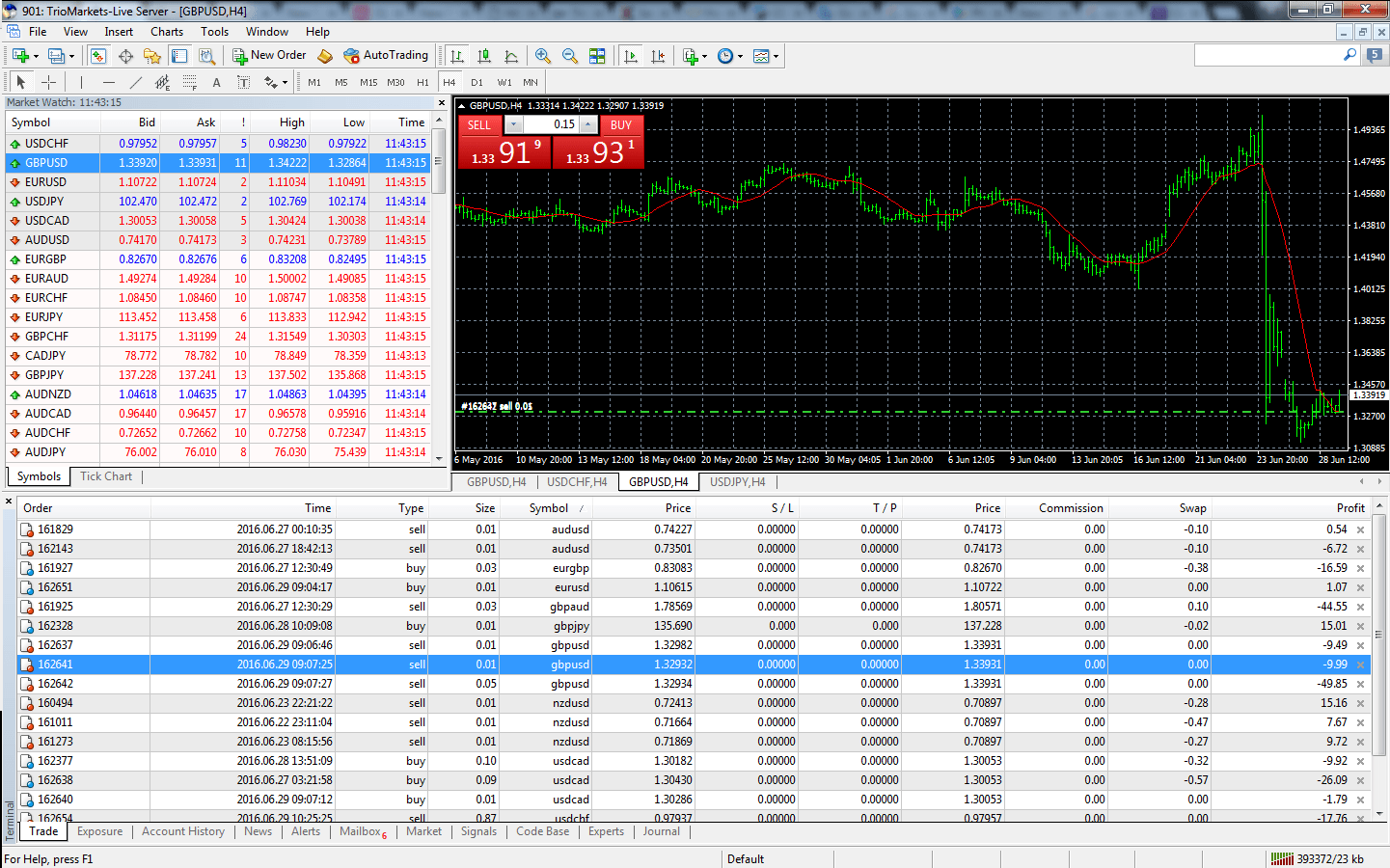This screenshot has height=868, width=1390.
Task: Open the New Chart dropdown arrow
Action: tap(36, 57)
